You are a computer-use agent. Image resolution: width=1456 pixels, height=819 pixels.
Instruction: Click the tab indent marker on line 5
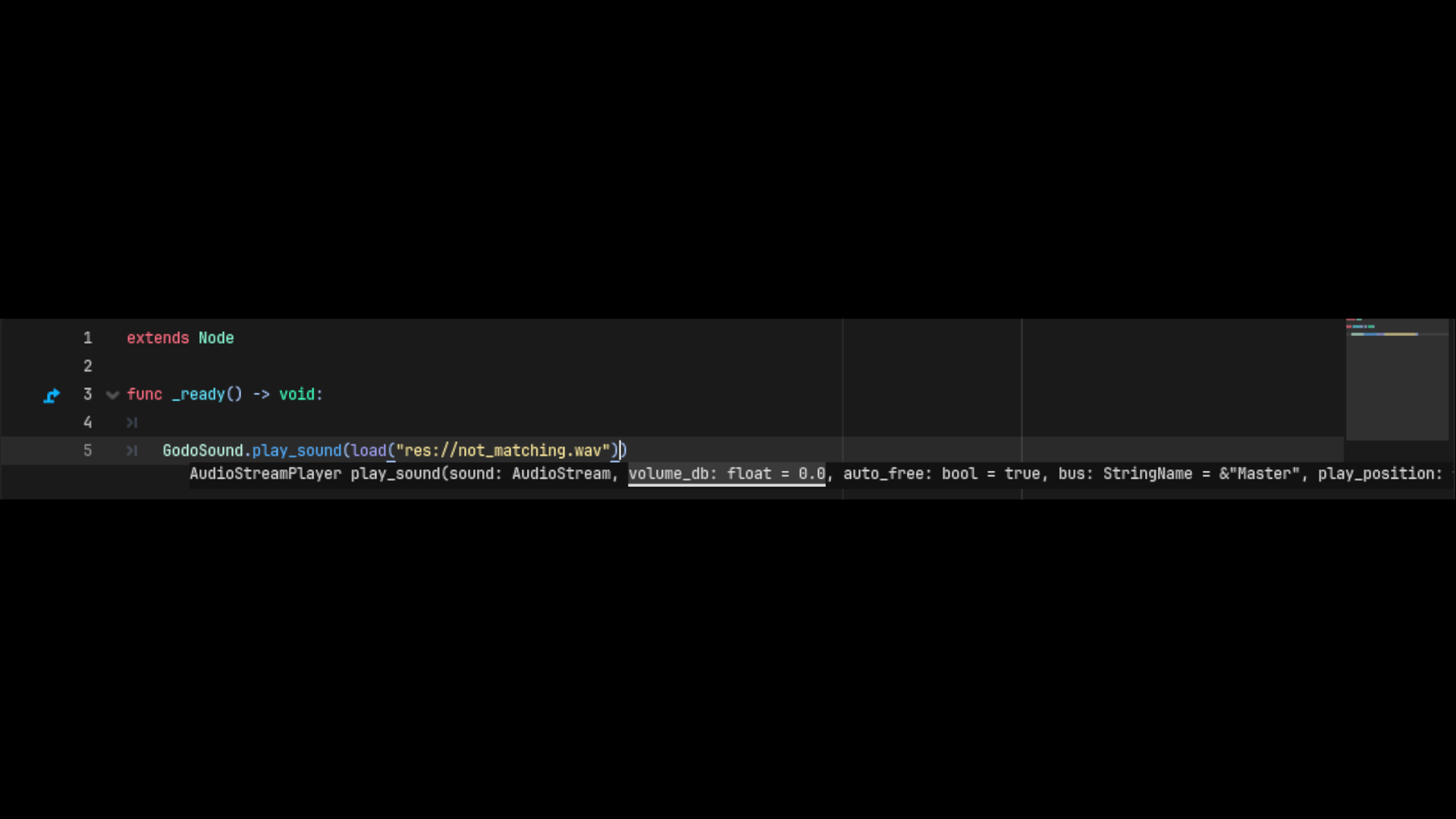(x=132, y=450)
